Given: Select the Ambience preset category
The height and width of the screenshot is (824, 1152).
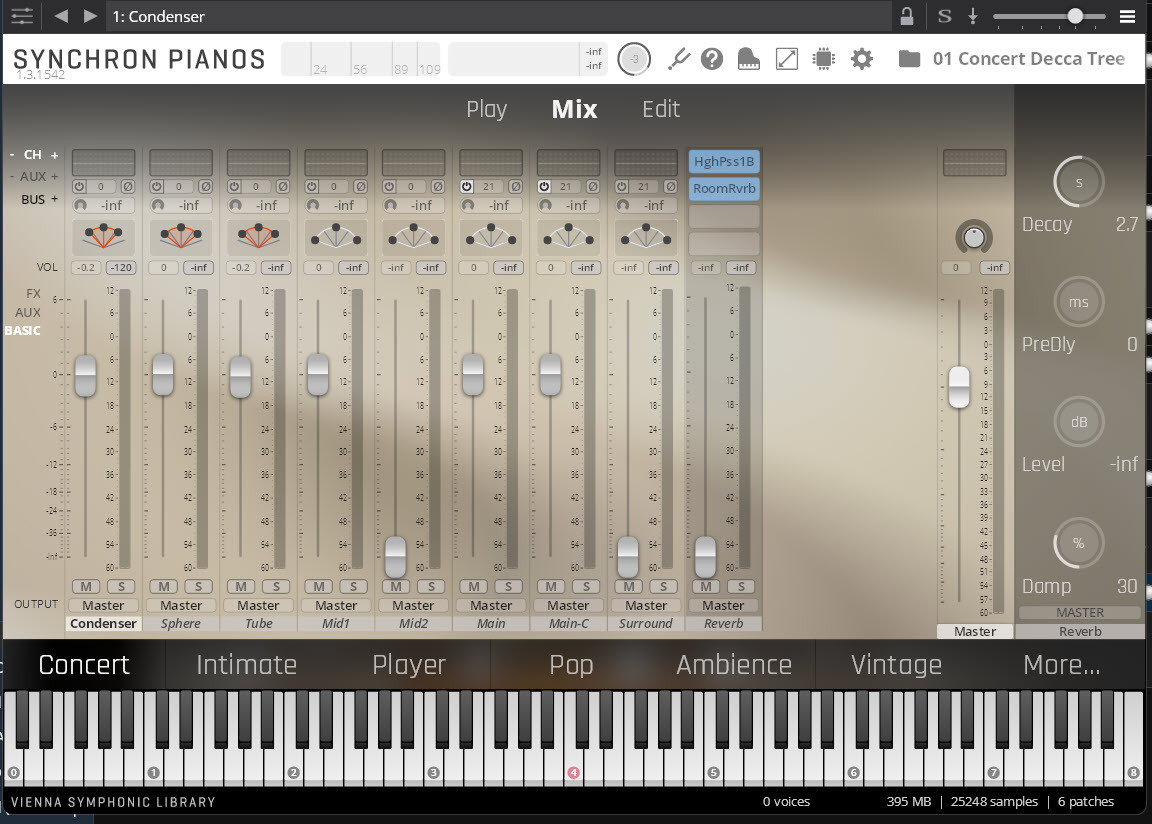Looking at the screenshot, I should tap(733, 665).
